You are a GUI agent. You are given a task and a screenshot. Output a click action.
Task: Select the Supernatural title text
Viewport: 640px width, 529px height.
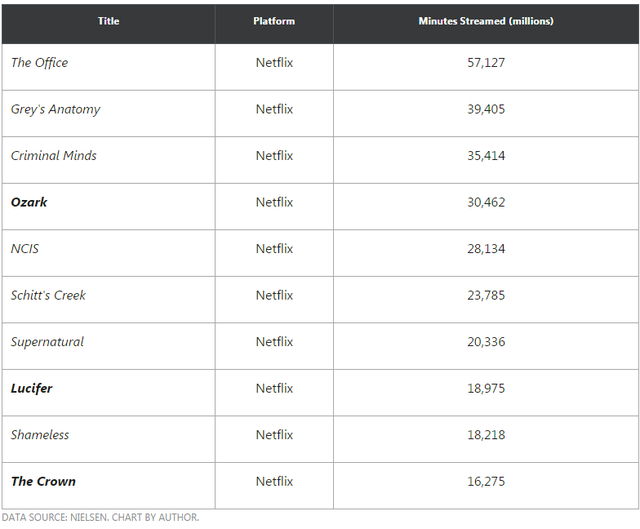[48, 342]
